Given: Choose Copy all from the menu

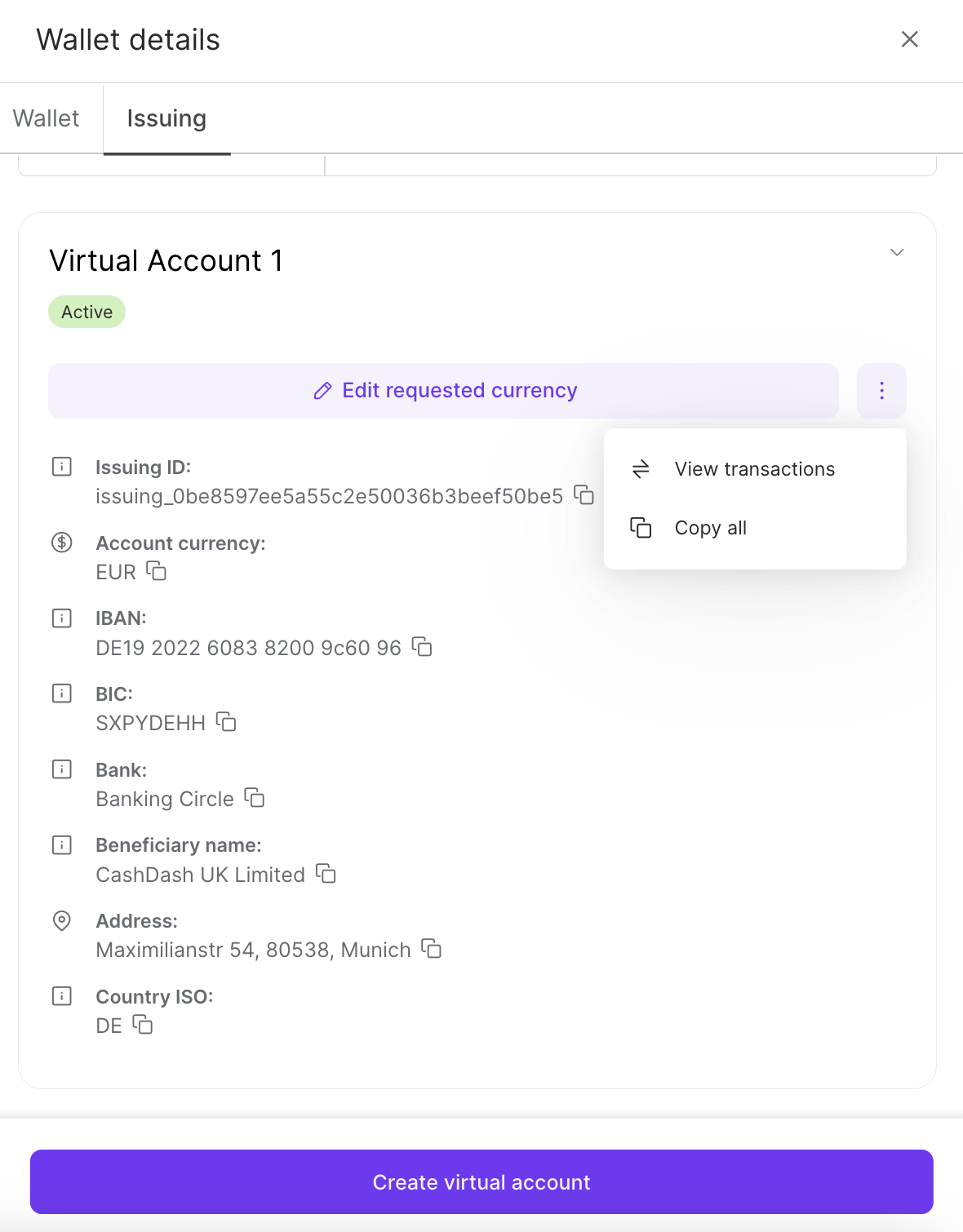Looking at the screenshot, I should pyautogui.click(x=709, y=527).
